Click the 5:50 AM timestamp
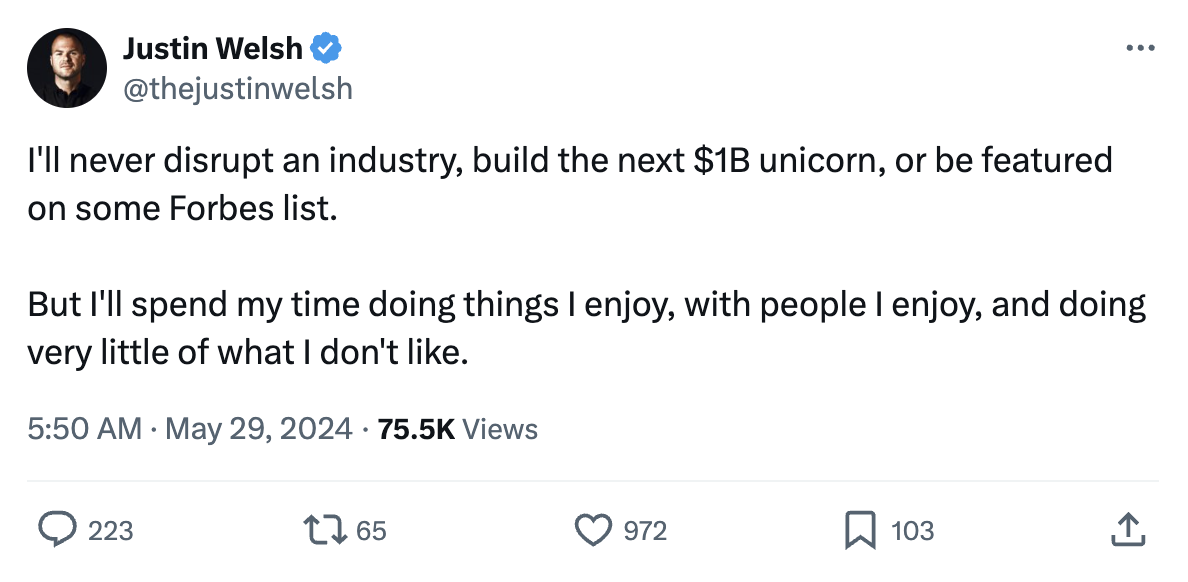The width and height of the screenshot is (1188, 582). click(85, 429)
